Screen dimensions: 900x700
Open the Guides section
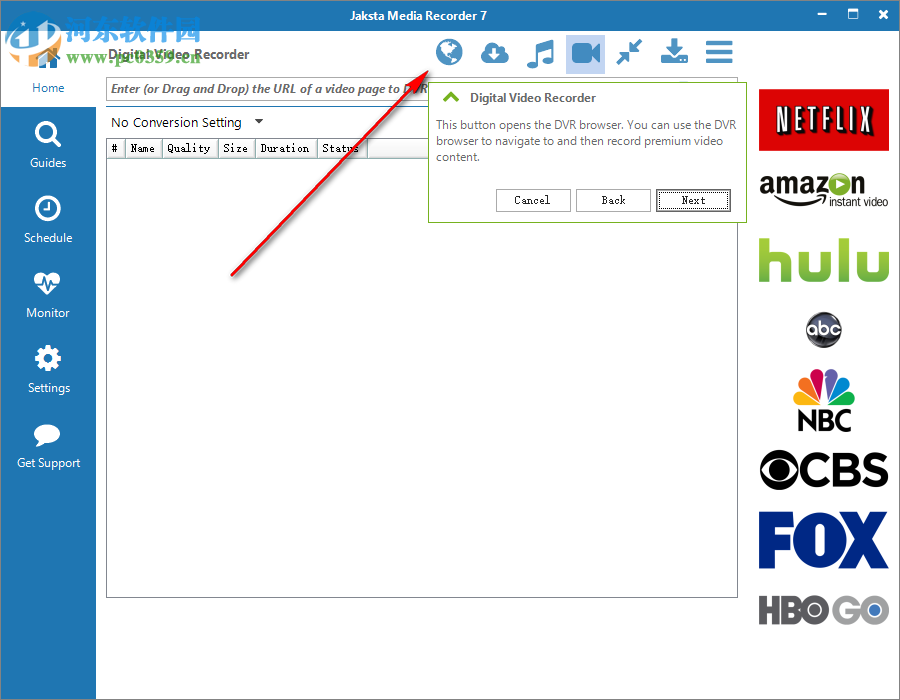tap(47, 145)
